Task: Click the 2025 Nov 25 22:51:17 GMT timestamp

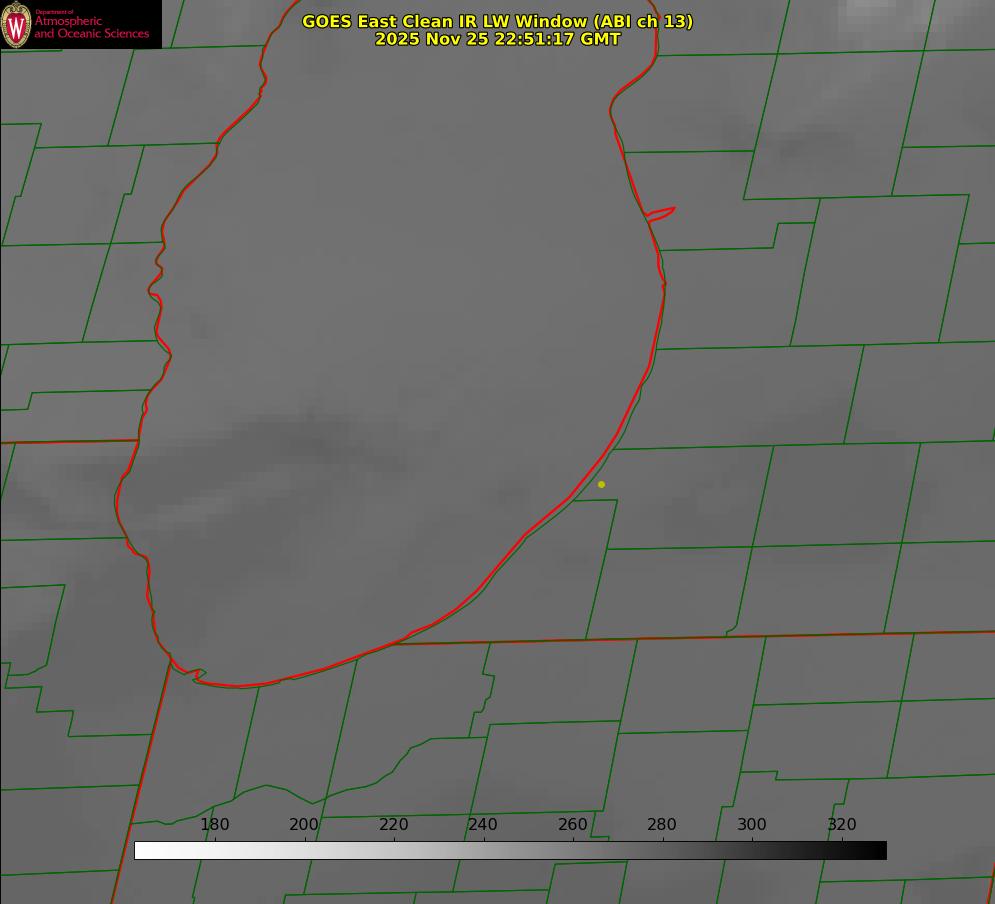Action: (498, 39)
